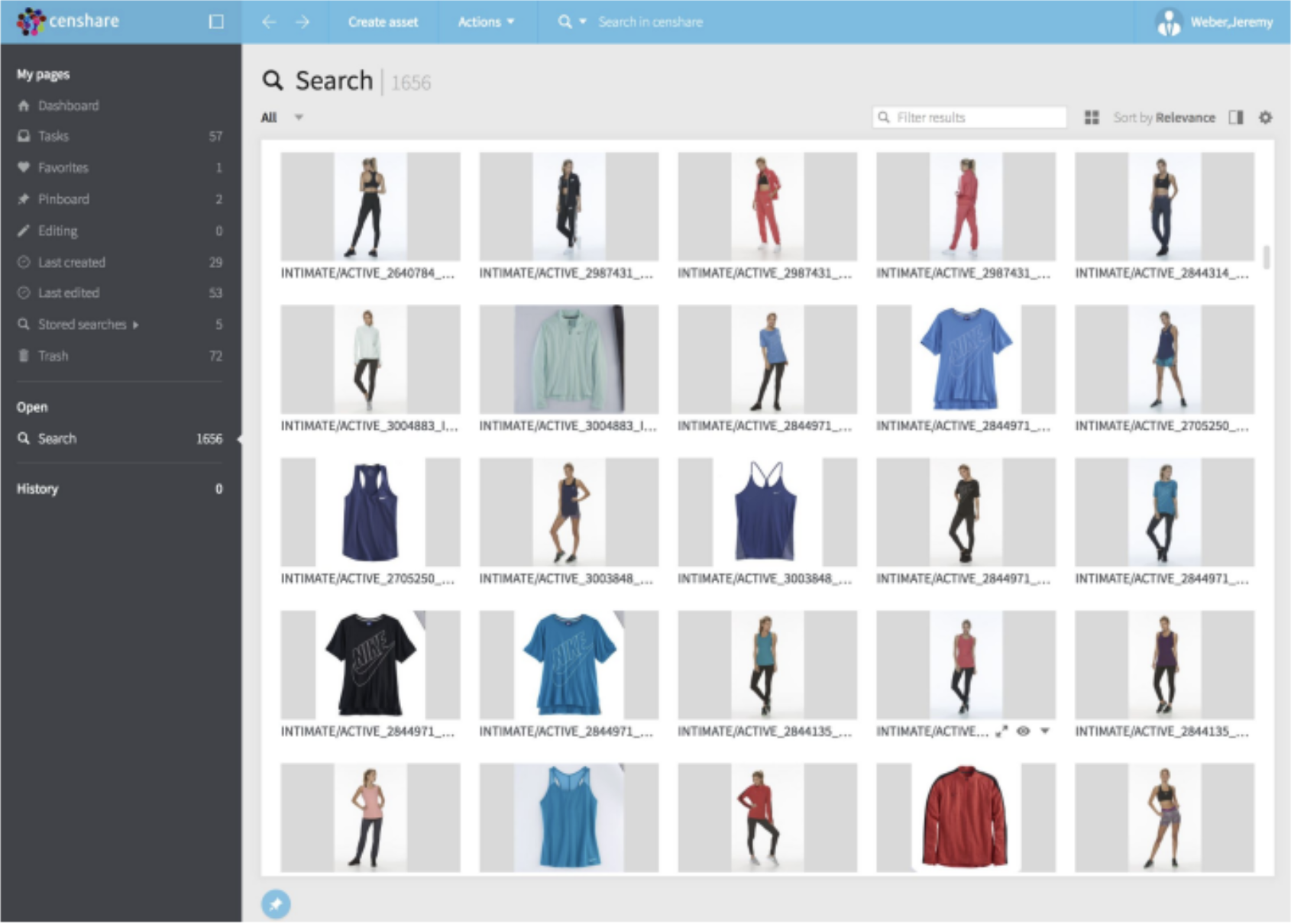The height and width of the screenshot is (924, 1291).
Task: Expand the Stored searches arrow
Action: point(136,325)
